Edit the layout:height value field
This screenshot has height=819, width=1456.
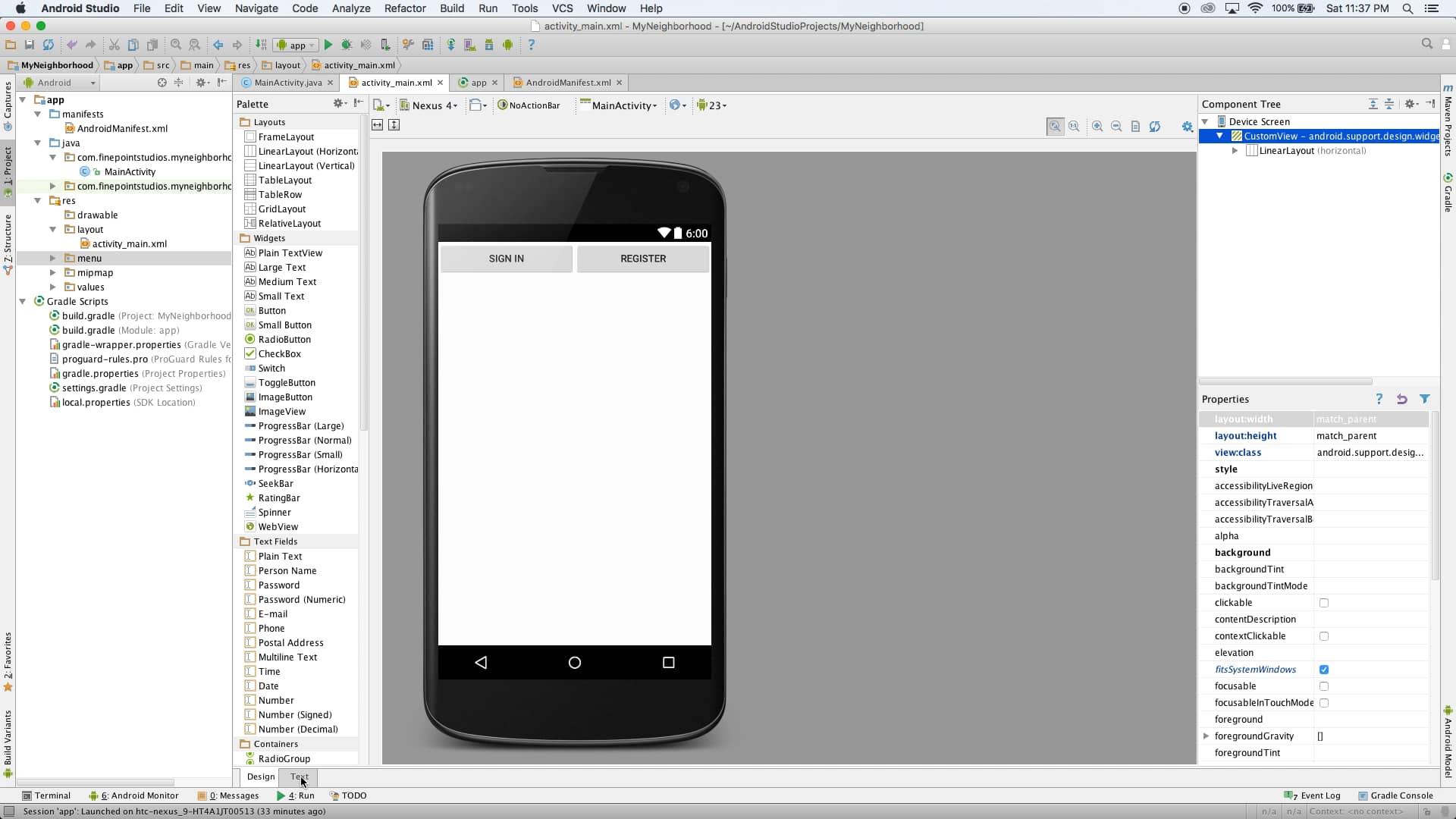(x=1371, y=436)
